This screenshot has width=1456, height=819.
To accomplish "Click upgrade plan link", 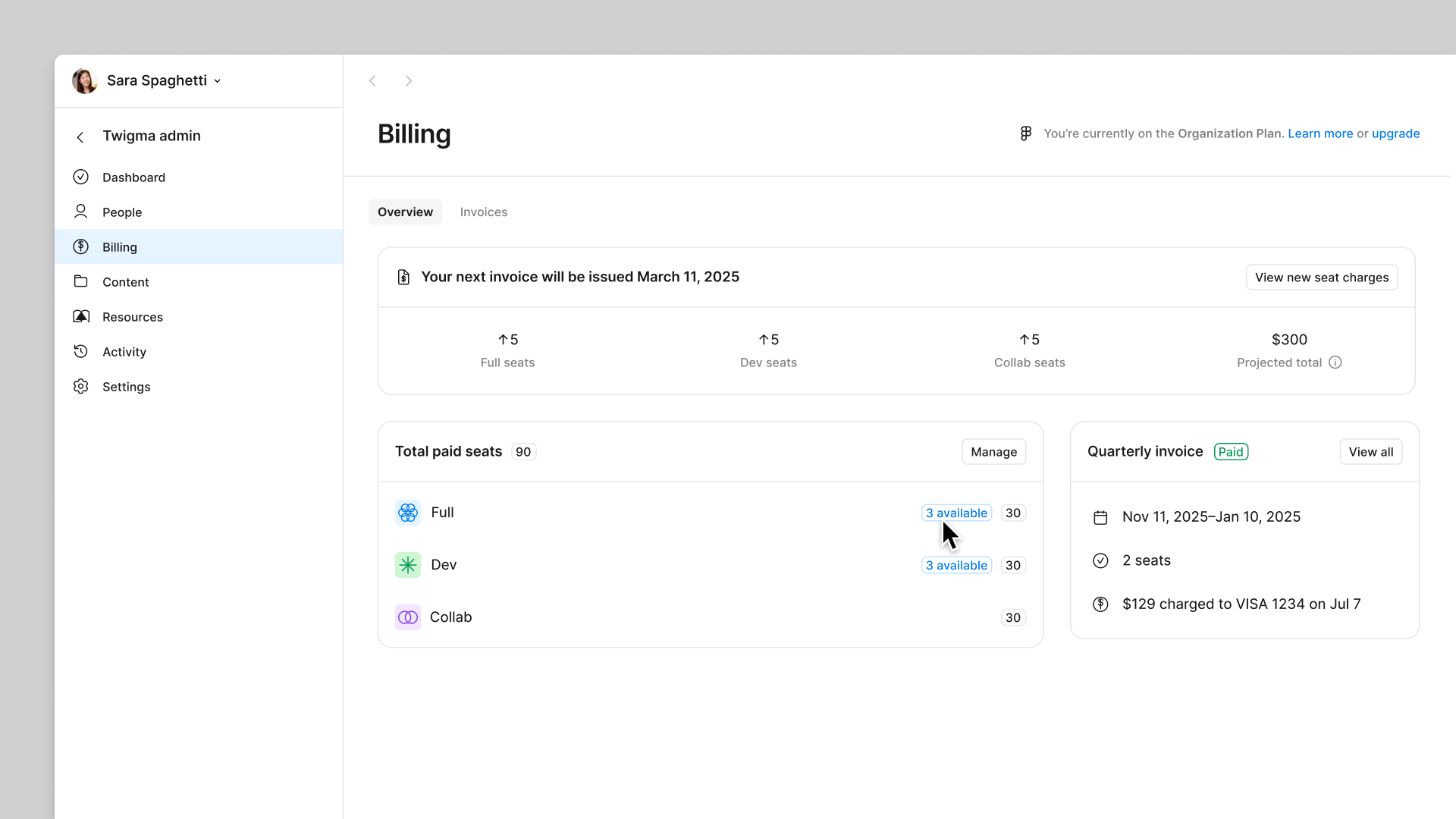I will click(x=1395, y=133).
